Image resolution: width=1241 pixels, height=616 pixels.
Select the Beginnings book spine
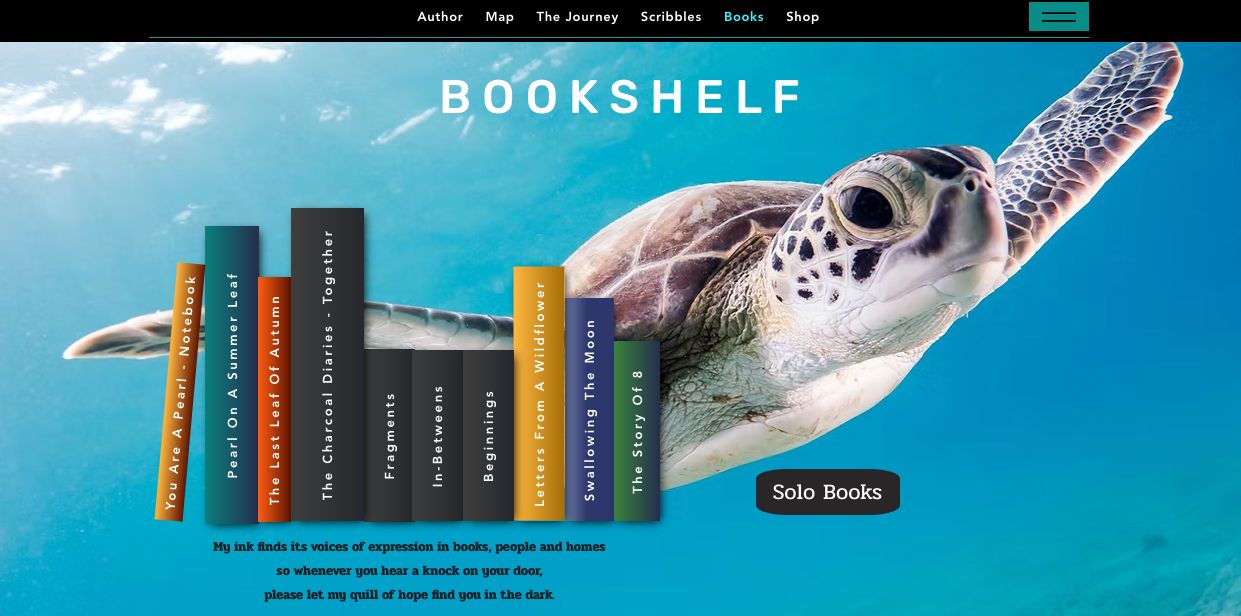point(488,435)
